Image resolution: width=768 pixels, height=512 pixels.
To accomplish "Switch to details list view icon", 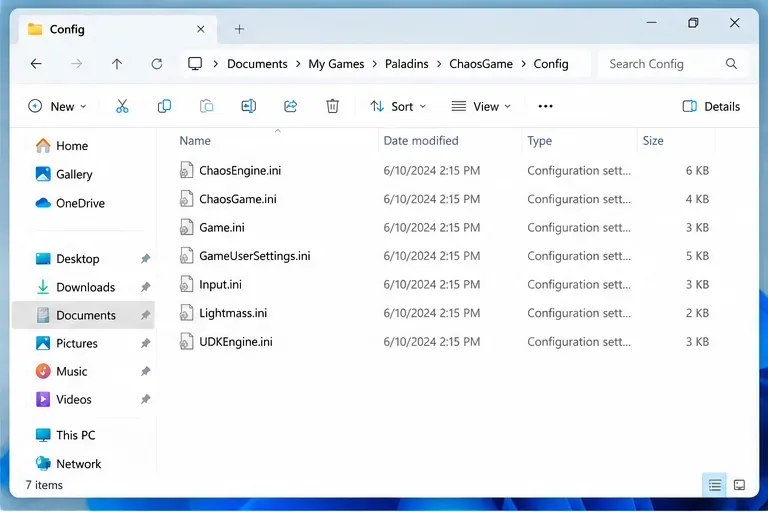I will coord(715,485).
